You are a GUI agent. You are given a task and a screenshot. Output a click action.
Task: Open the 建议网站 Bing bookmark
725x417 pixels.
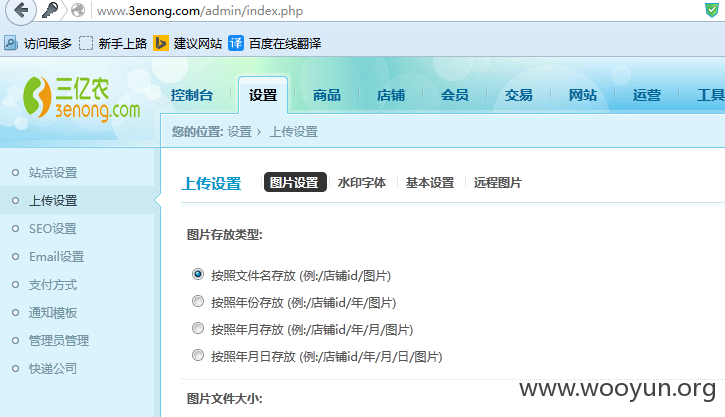(x=188, y=43)
